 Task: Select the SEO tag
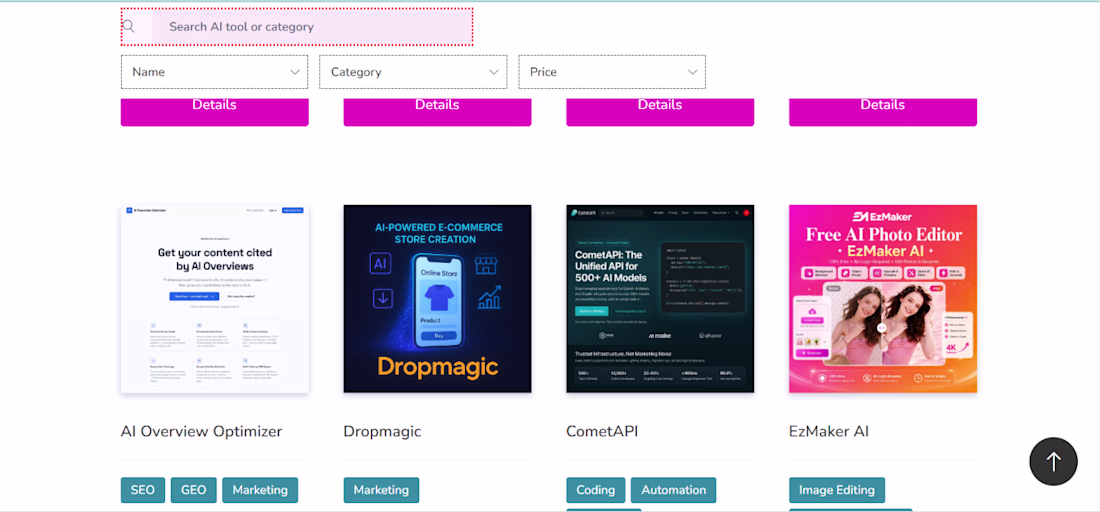pos(142,490)
